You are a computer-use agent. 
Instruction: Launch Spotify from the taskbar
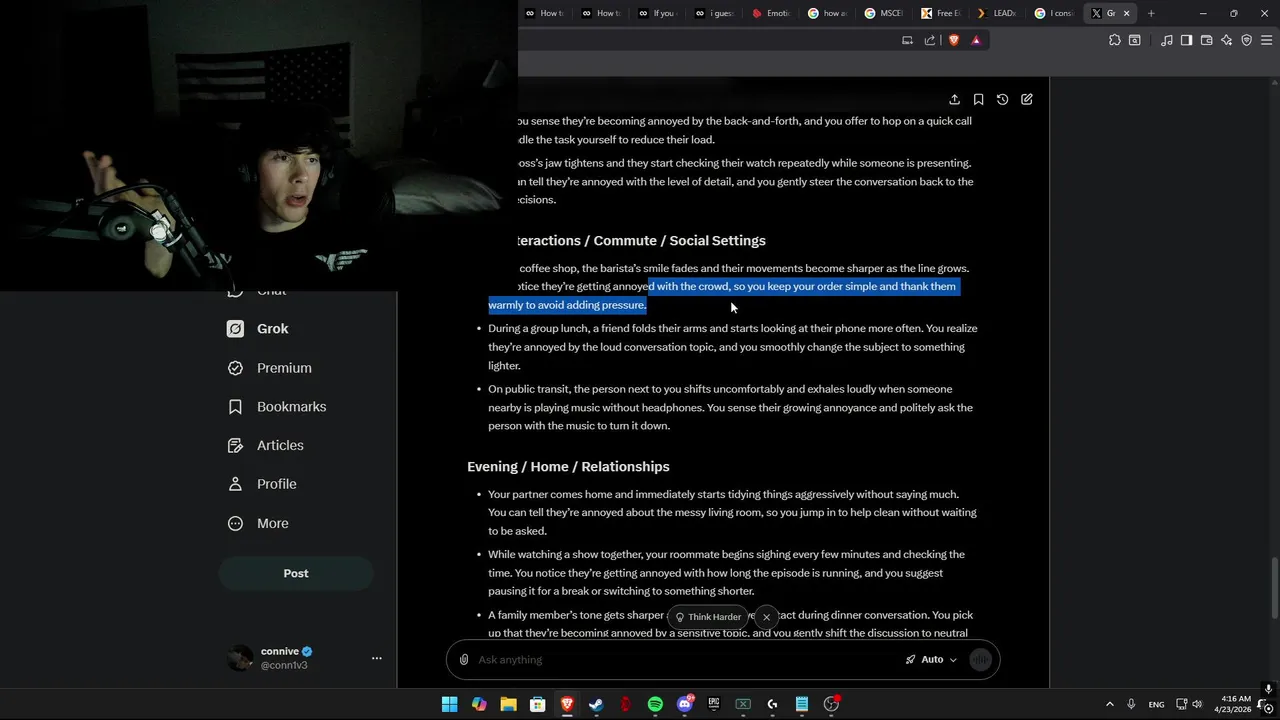click(655, 704)
